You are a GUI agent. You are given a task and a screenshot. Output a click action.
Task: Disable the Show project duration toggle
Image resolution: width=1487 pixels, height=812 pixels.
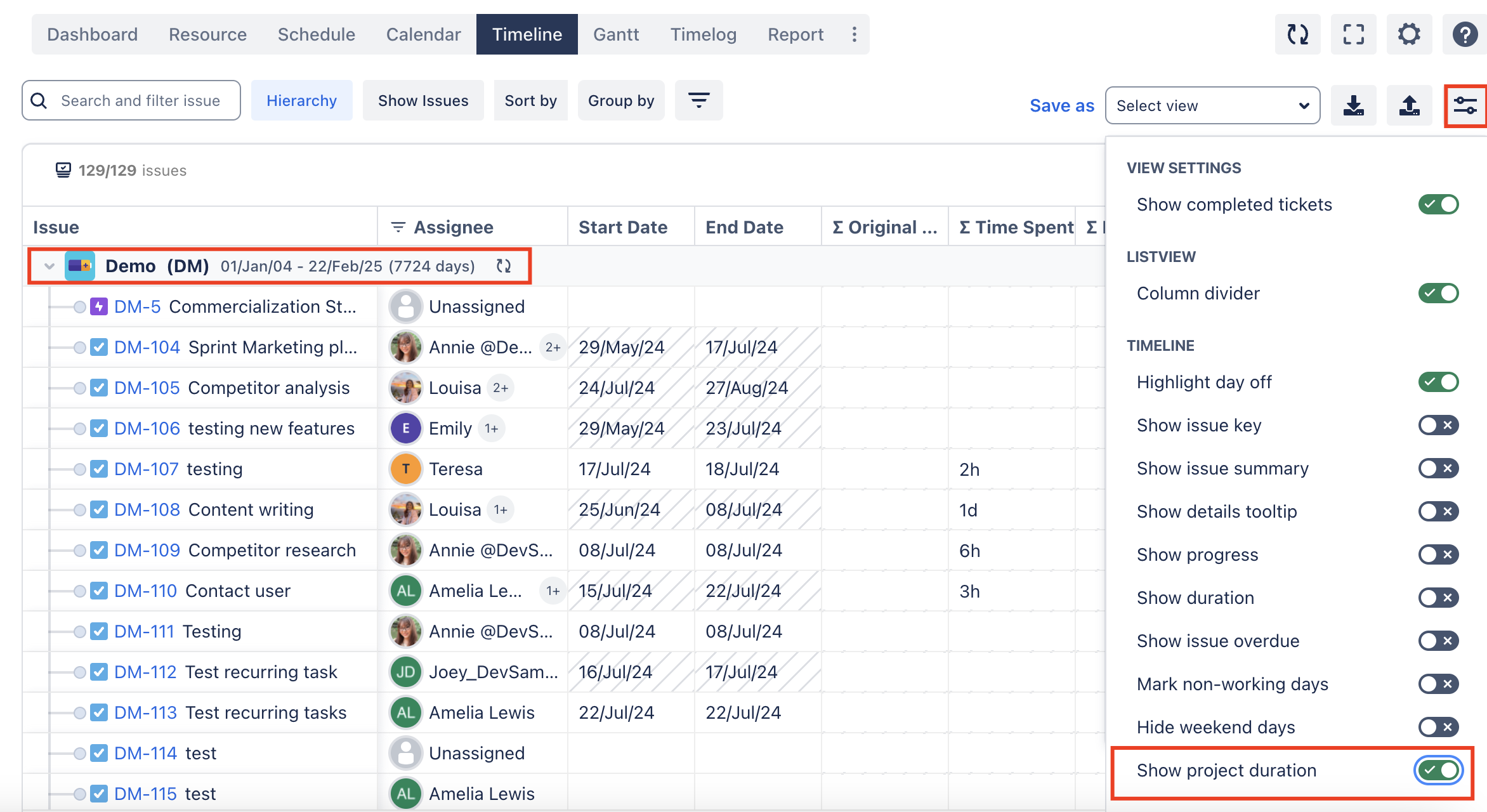point(1438,770)
